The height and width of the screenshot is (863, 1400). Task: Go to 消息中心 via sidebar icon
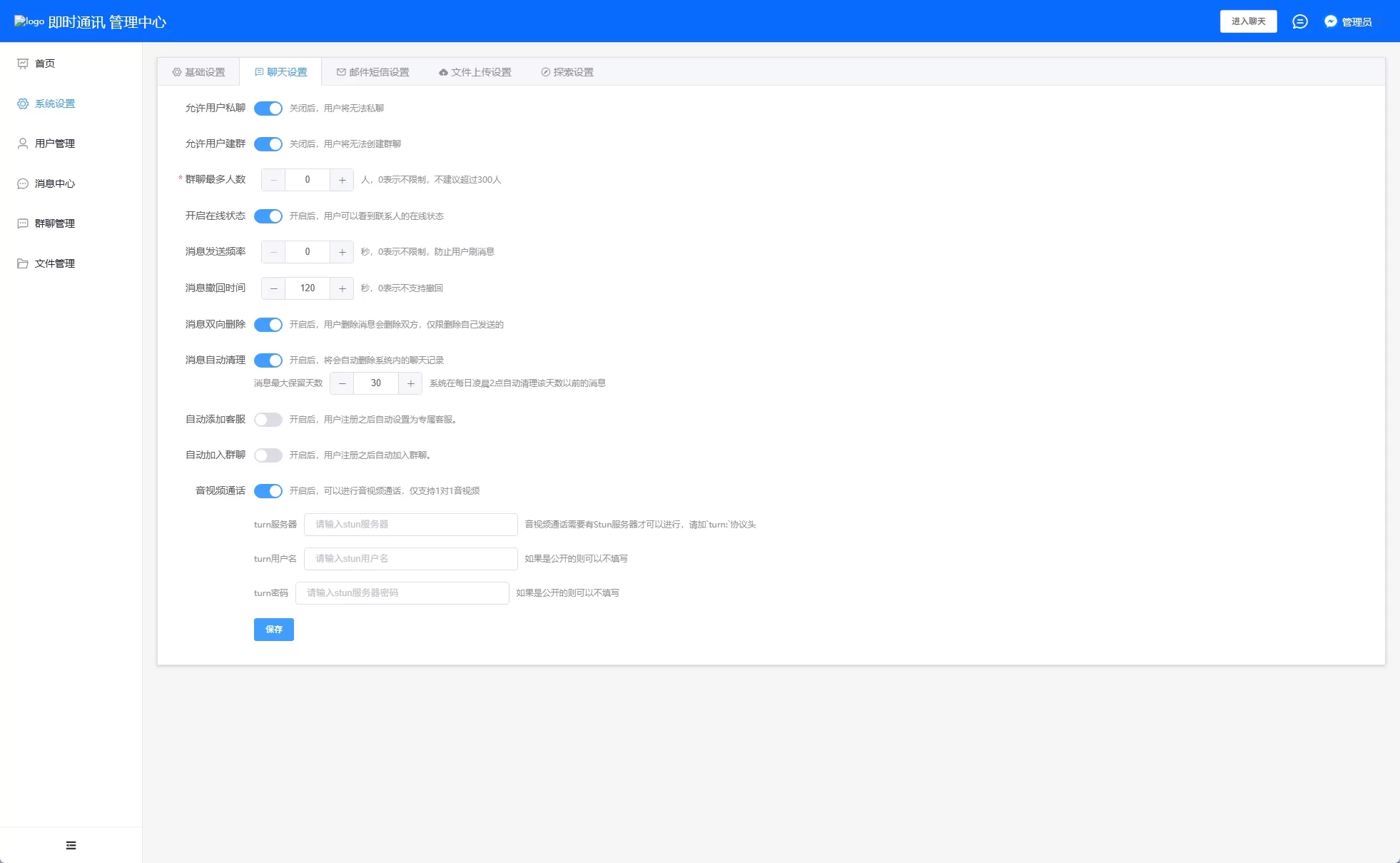click(54, 183)
